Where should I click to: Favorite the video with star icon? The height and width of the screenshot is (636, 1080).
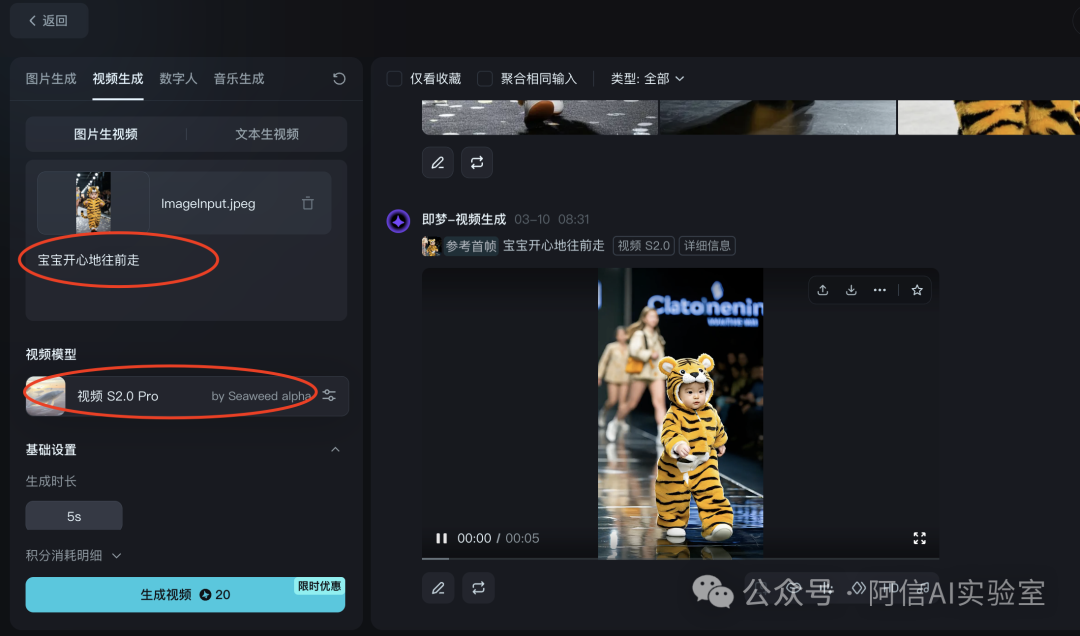click(917, 290)
